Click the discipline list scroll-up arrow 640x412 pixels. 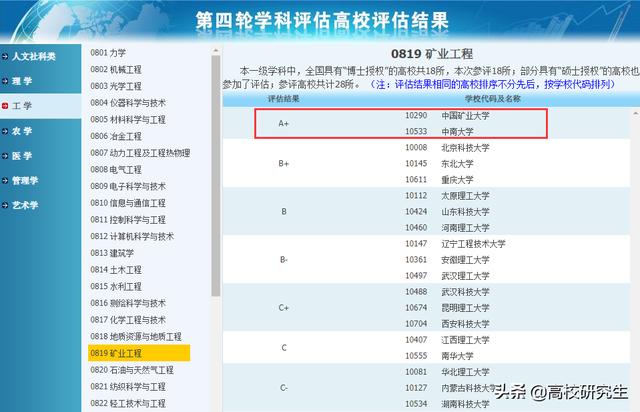tap(216, 51)
